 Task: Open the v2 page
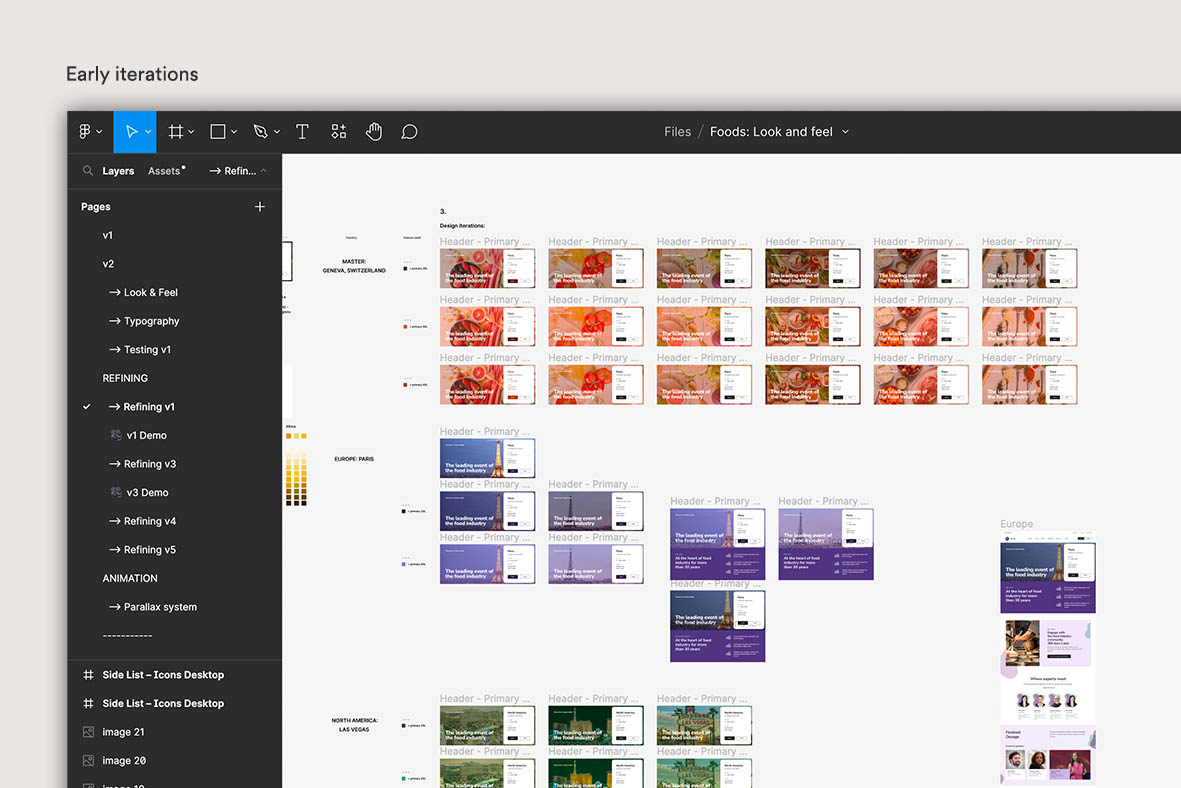(x=108, y=264)
